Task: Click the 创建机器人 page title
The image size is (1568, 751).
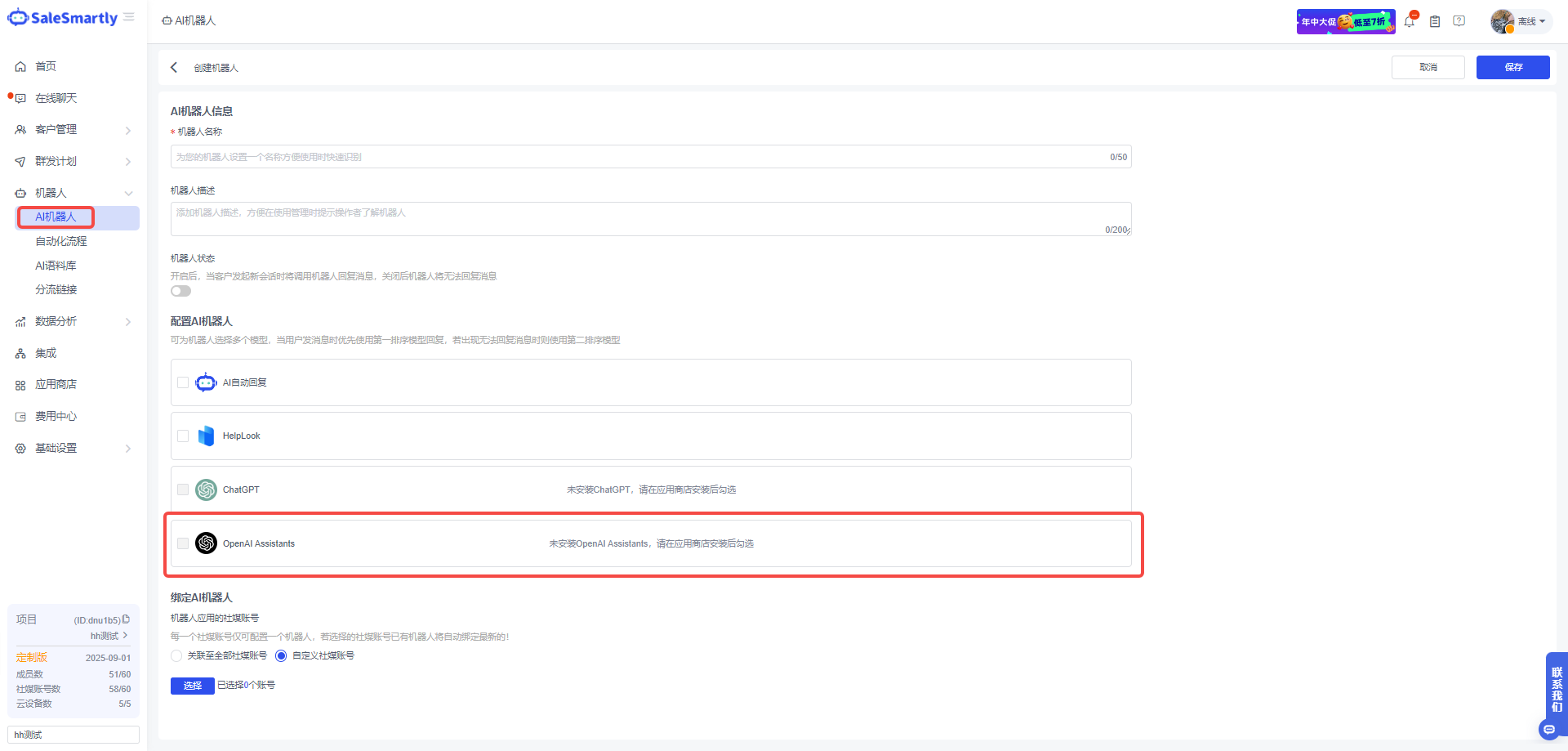Action: (216, 68)
